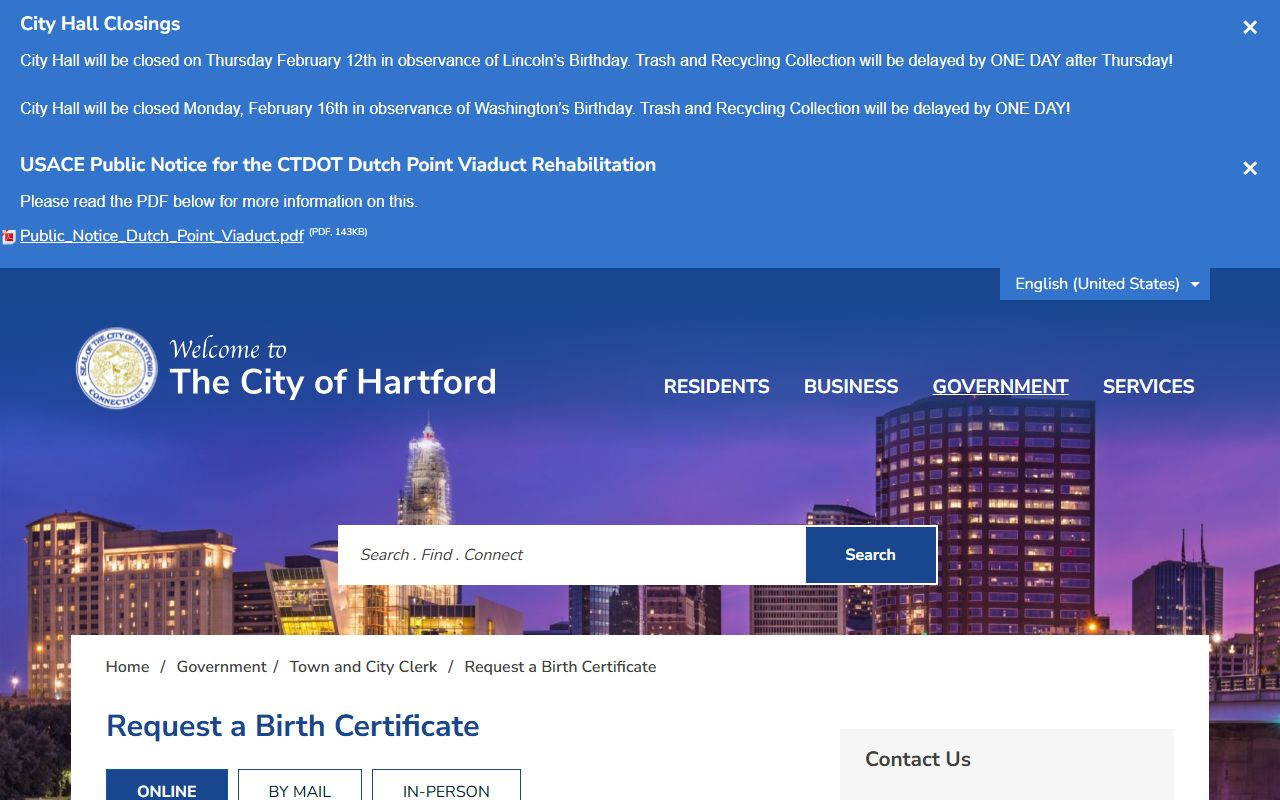The height and width of the screenshot is (800, 1280).
Task: Close the USACE Public Notice alert
Action: click(x=1250, y=169)
